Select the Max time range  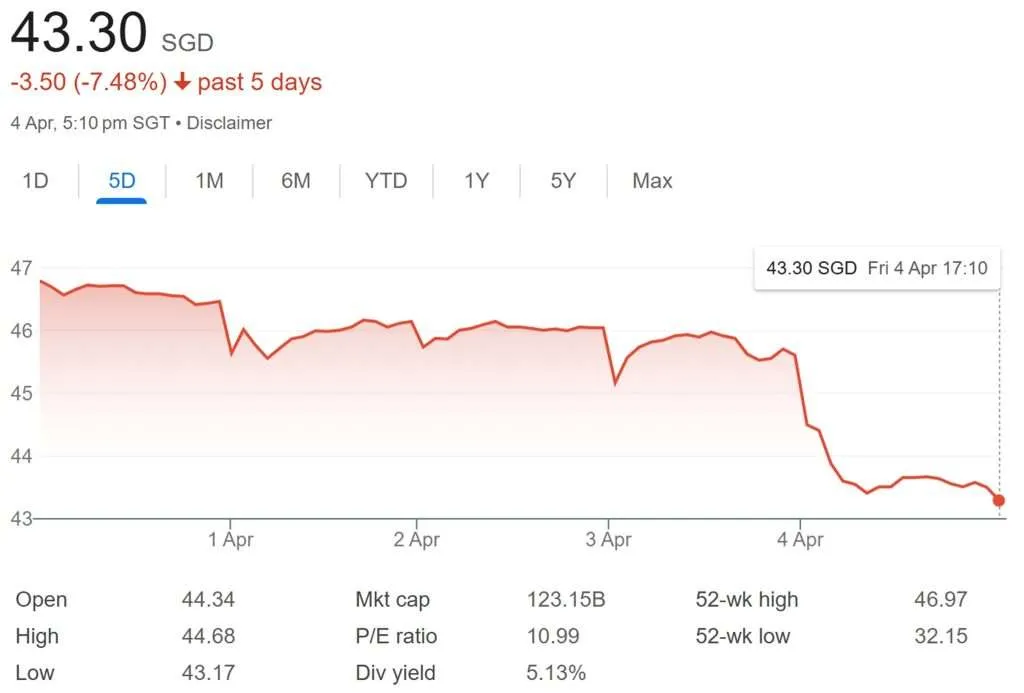652,181
